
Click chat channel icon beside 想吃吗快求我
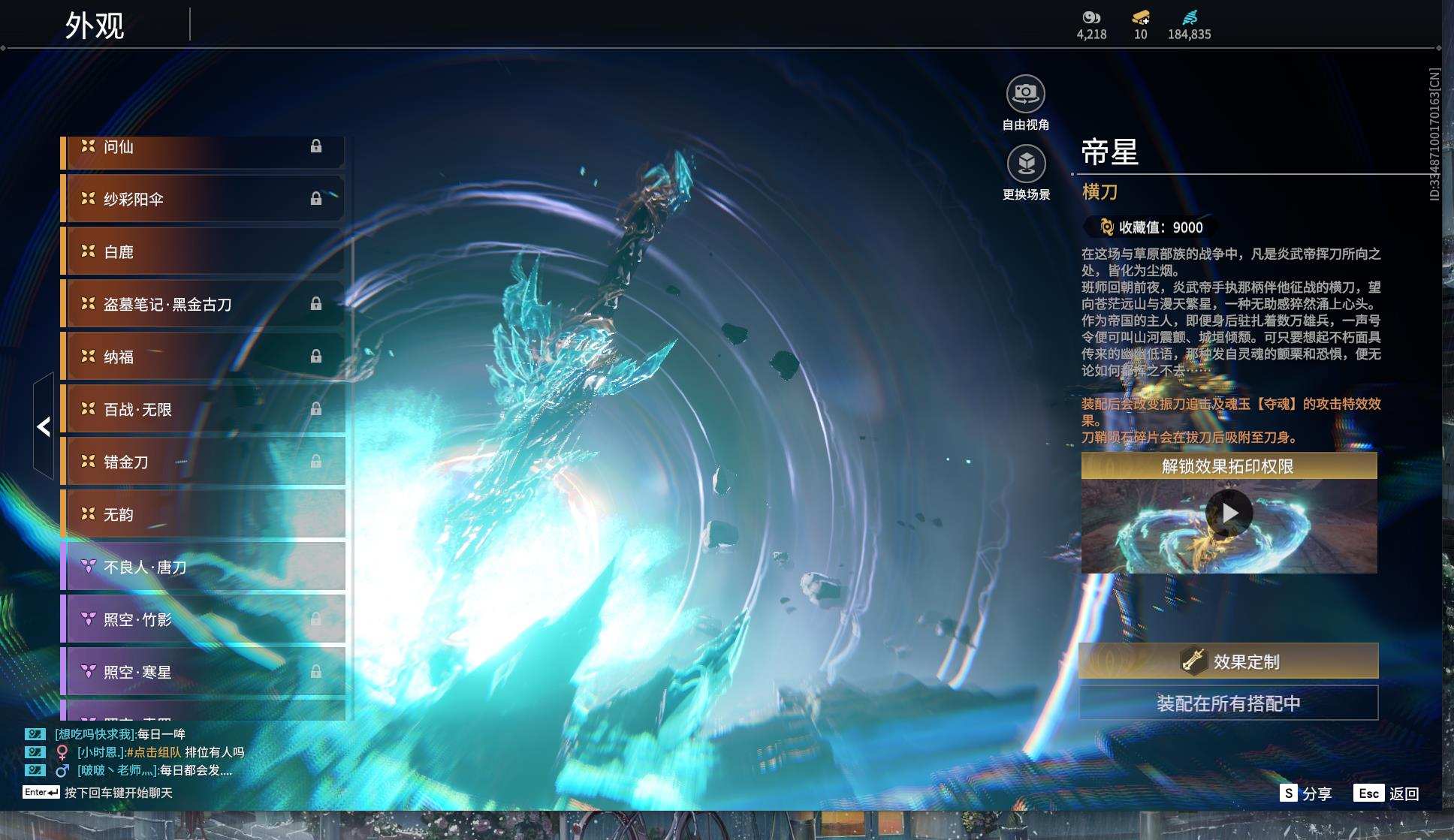click(x=35, y=734)
